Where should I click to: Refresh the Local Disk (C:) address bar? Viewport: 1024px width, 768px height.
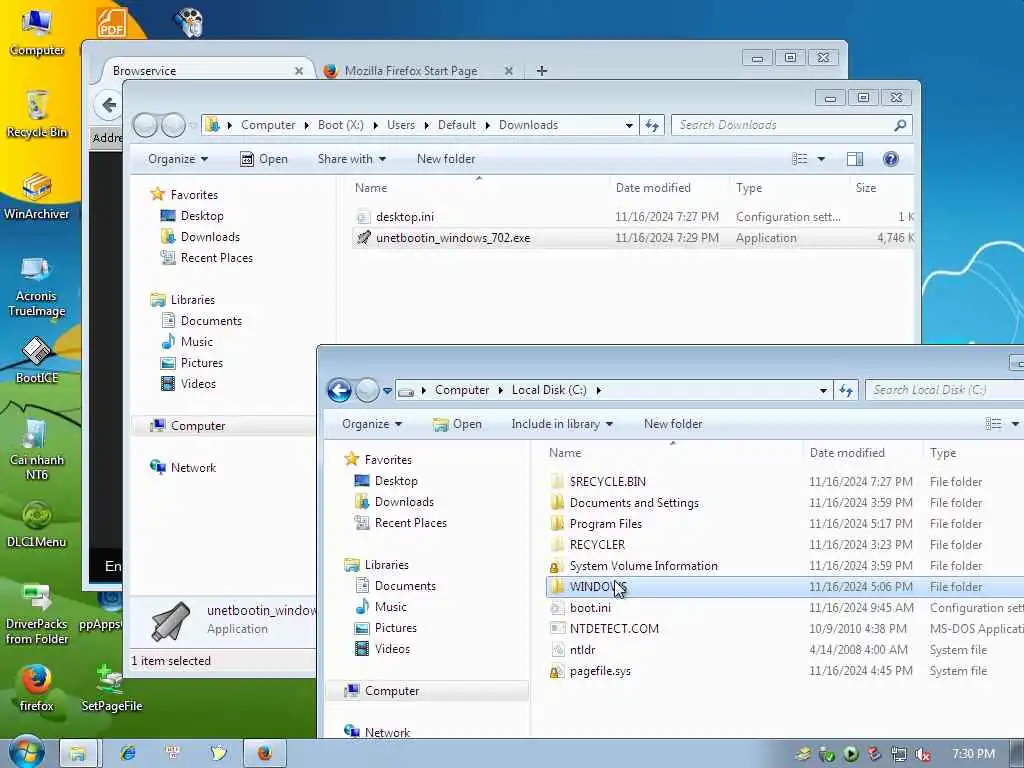[x=846, y=391]
